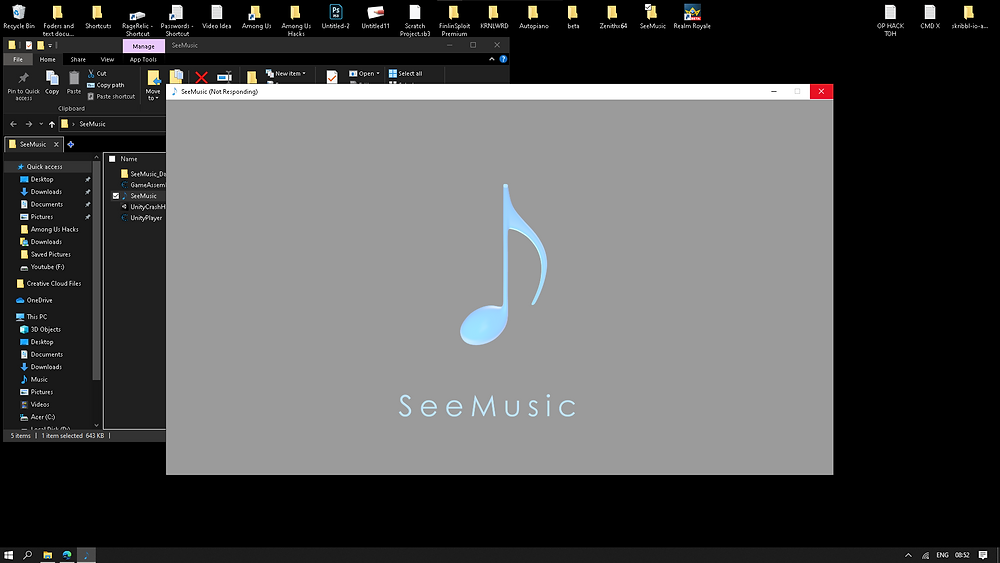Select the UnityPlayer file
Viewport: 1000px width, 563px height.
[142, 218]
